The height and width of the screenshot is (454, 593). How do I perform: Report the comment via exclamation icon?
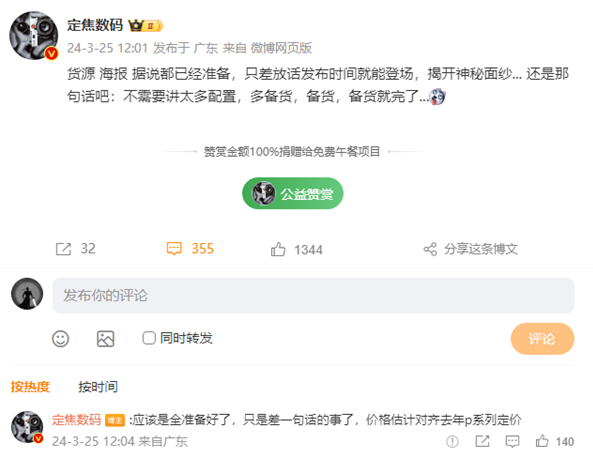pyautogui.click(x=452, y=441)
